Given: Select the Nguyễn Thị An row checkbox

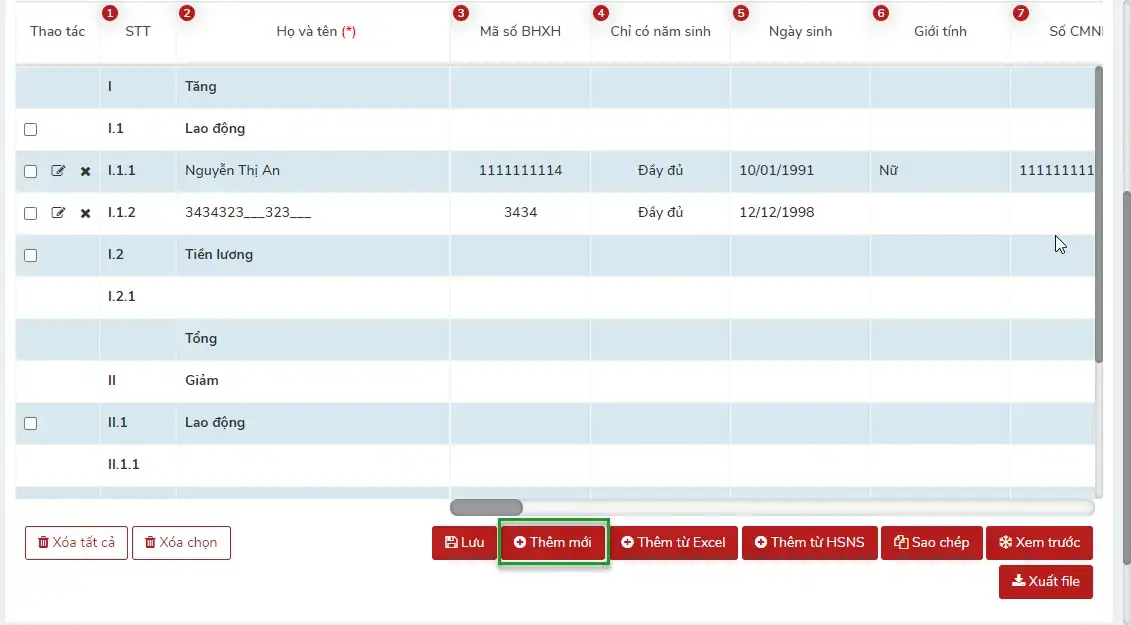Looking at the screenshot, I should 30,171.
